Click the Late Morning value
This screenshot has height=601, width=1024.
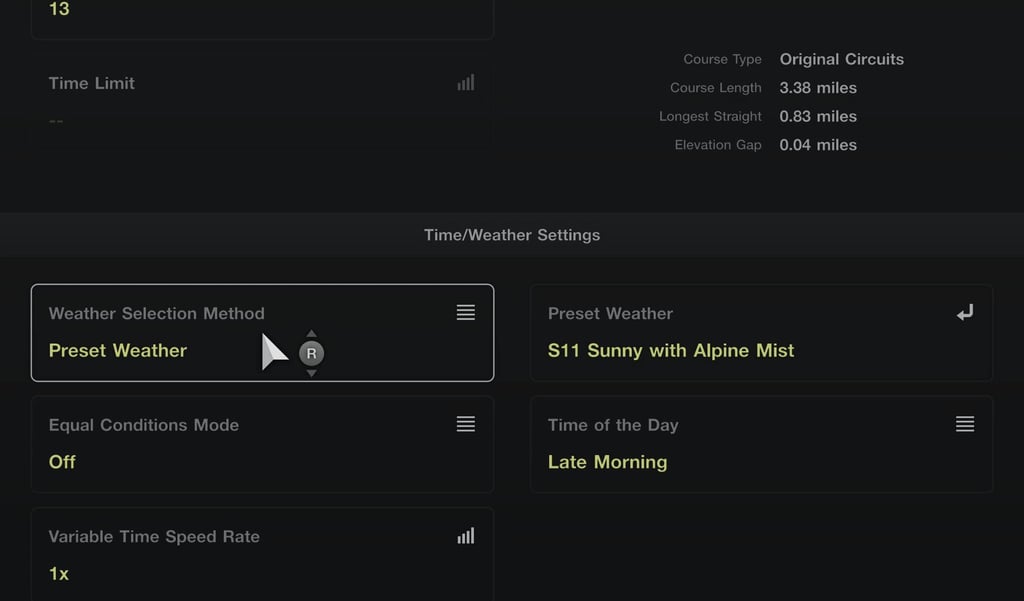point(607,462)
